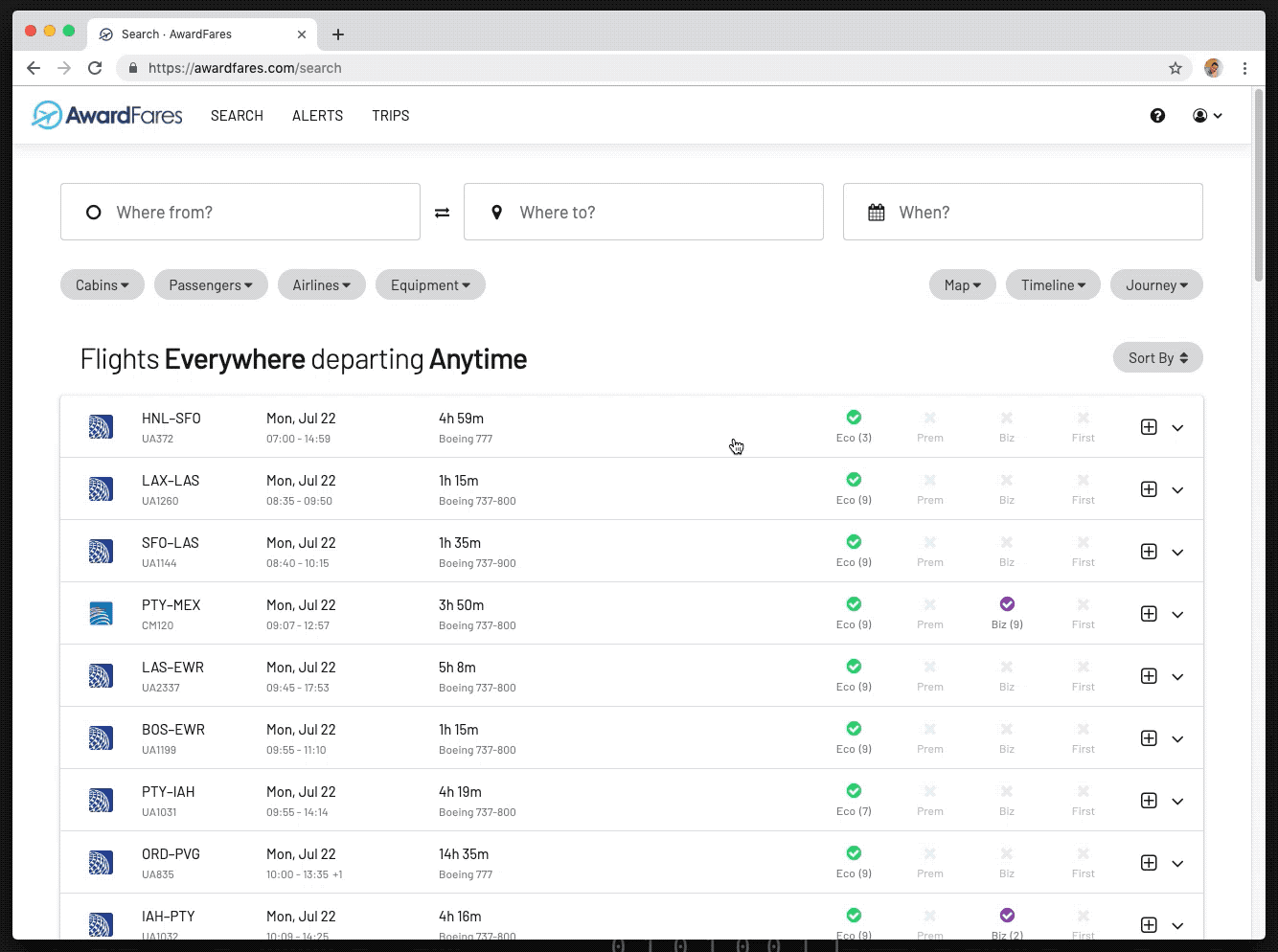Add PTY-MEX flight with plus icon
1278x952 pixels.
[1149, 614]
